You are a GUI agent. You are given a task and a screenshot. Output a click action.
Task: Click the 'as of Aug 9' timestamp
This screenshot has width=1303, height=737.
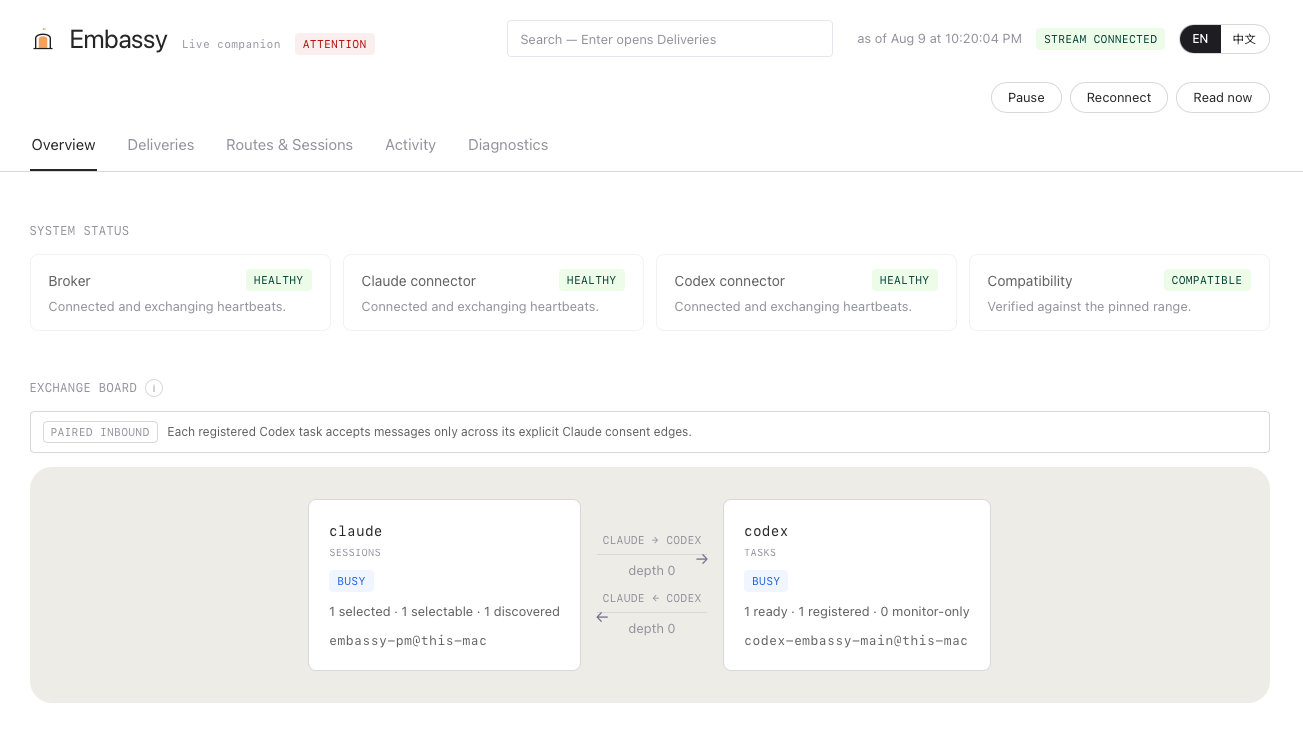939,39
